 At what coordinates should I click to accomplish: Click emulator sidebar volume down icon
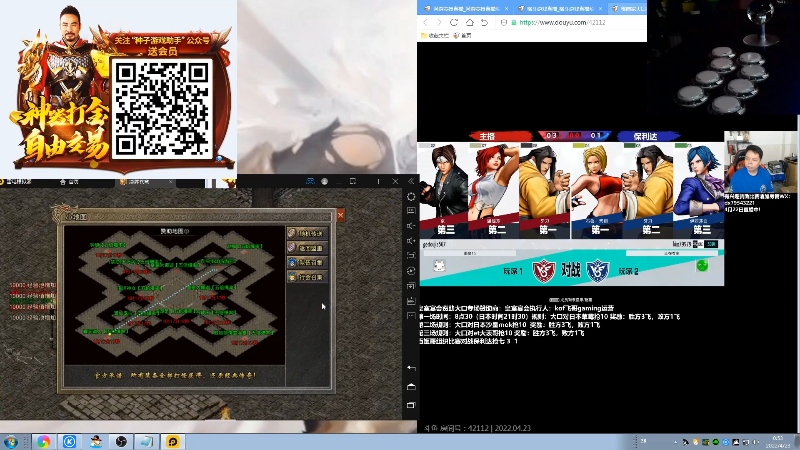(411, 226)
